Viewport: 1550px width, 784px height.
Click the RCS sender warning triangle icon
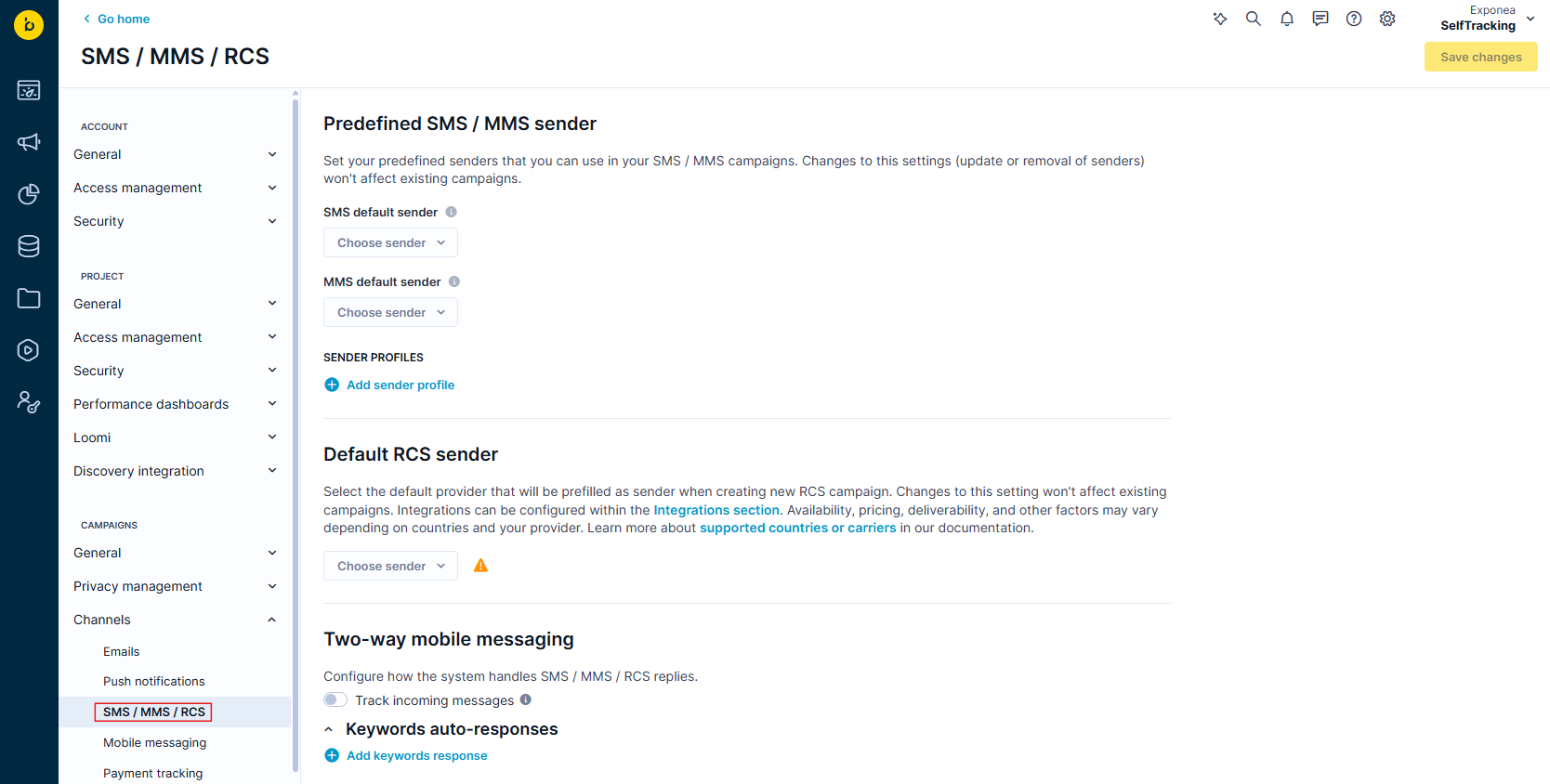480,566
